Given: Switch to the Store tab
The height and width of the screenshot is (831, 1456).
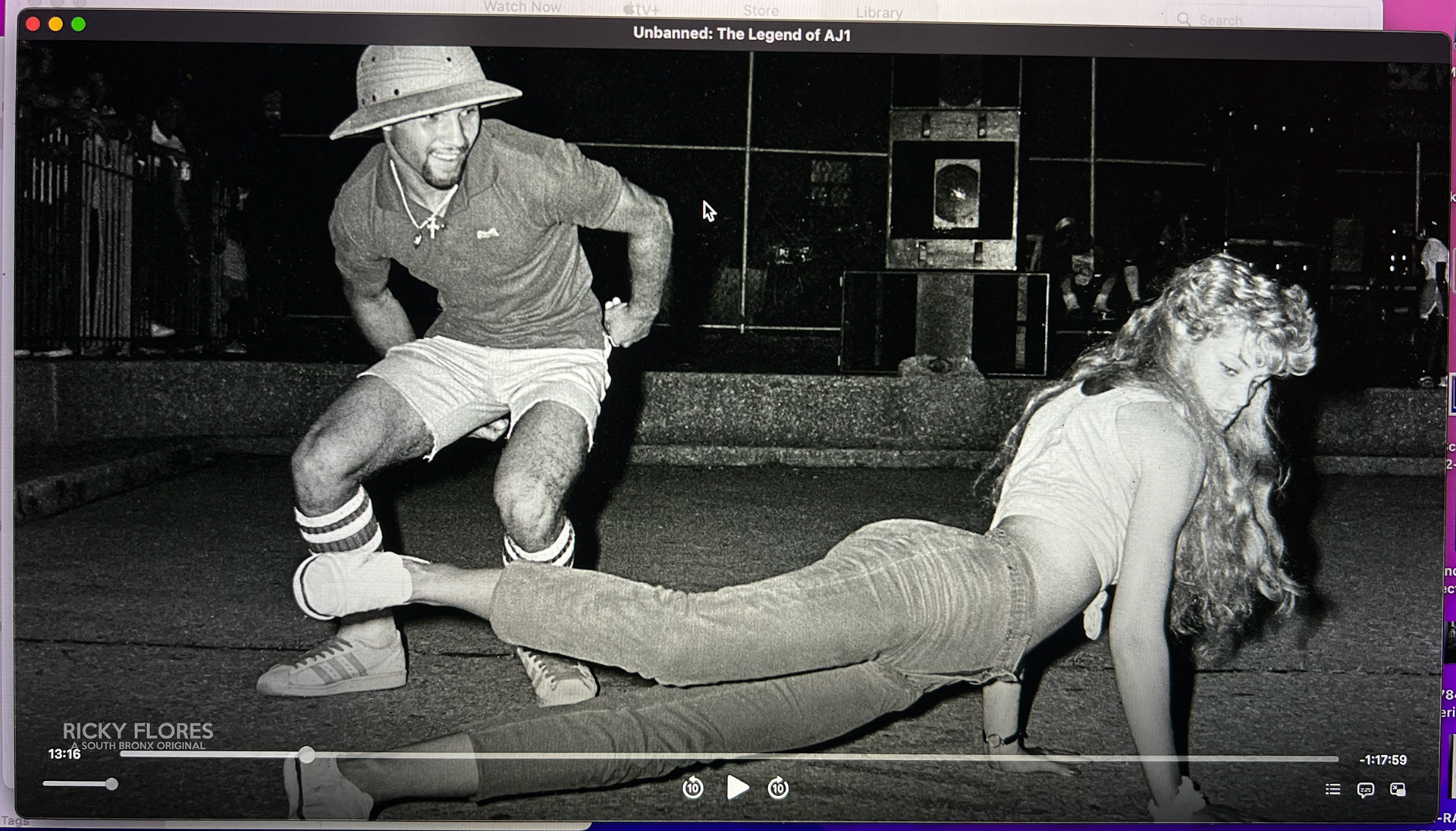Looking at the screenshot, I should point(761,11).
